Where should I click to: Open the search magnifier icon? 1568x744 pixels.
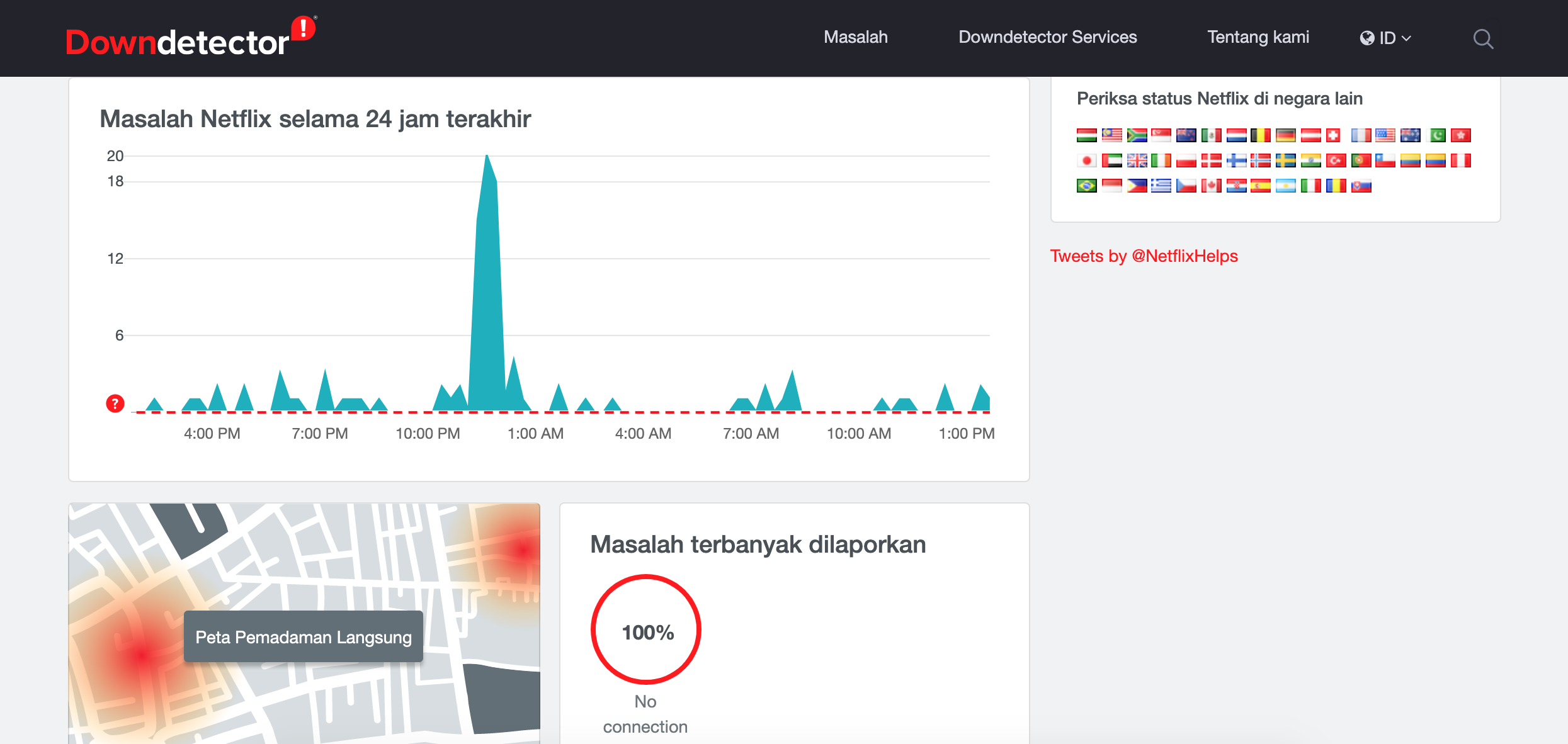coord(1483,38)
